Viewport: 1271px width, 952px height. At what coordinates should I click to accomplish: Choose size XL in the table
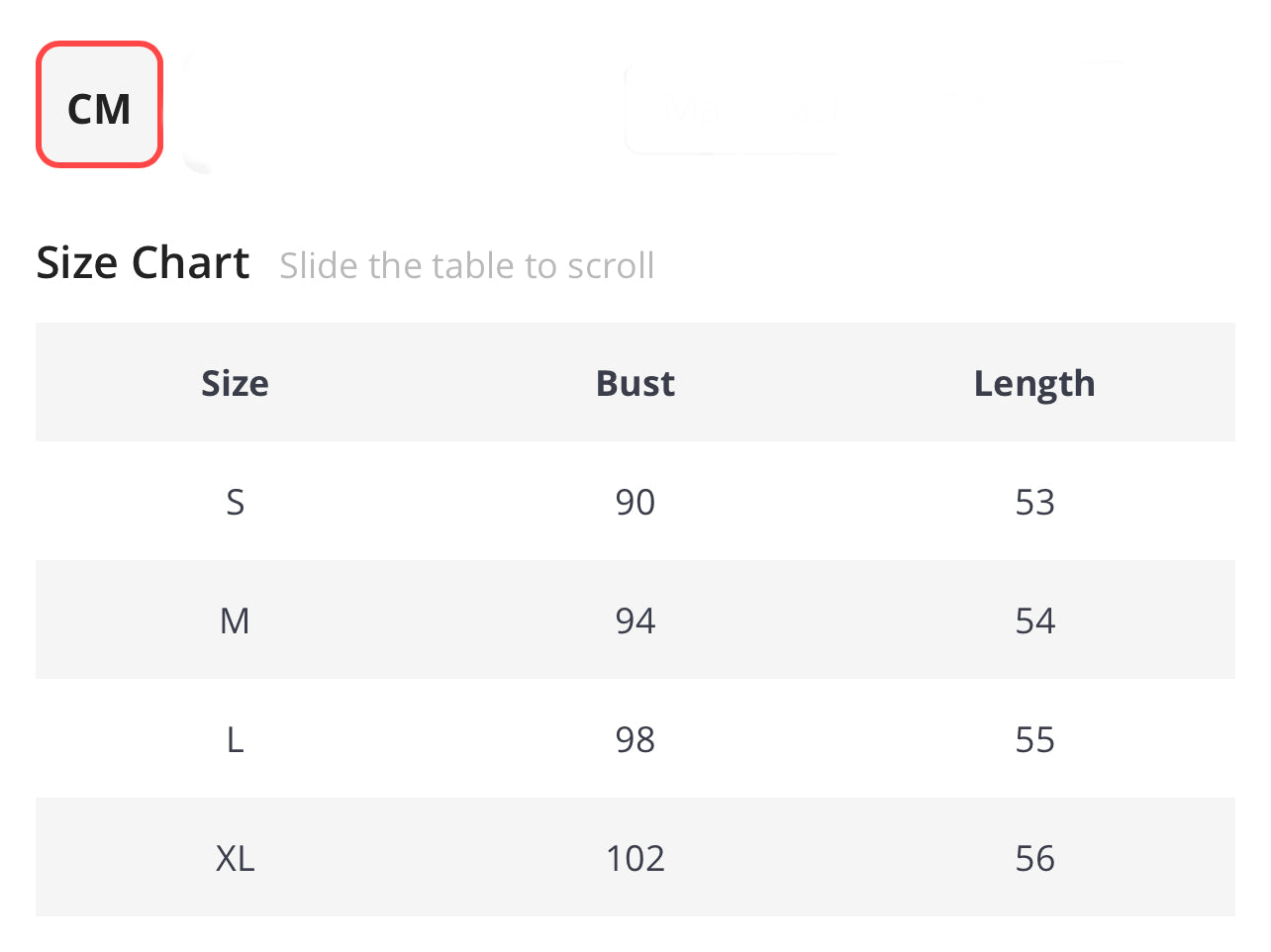(x=235, y=858)
